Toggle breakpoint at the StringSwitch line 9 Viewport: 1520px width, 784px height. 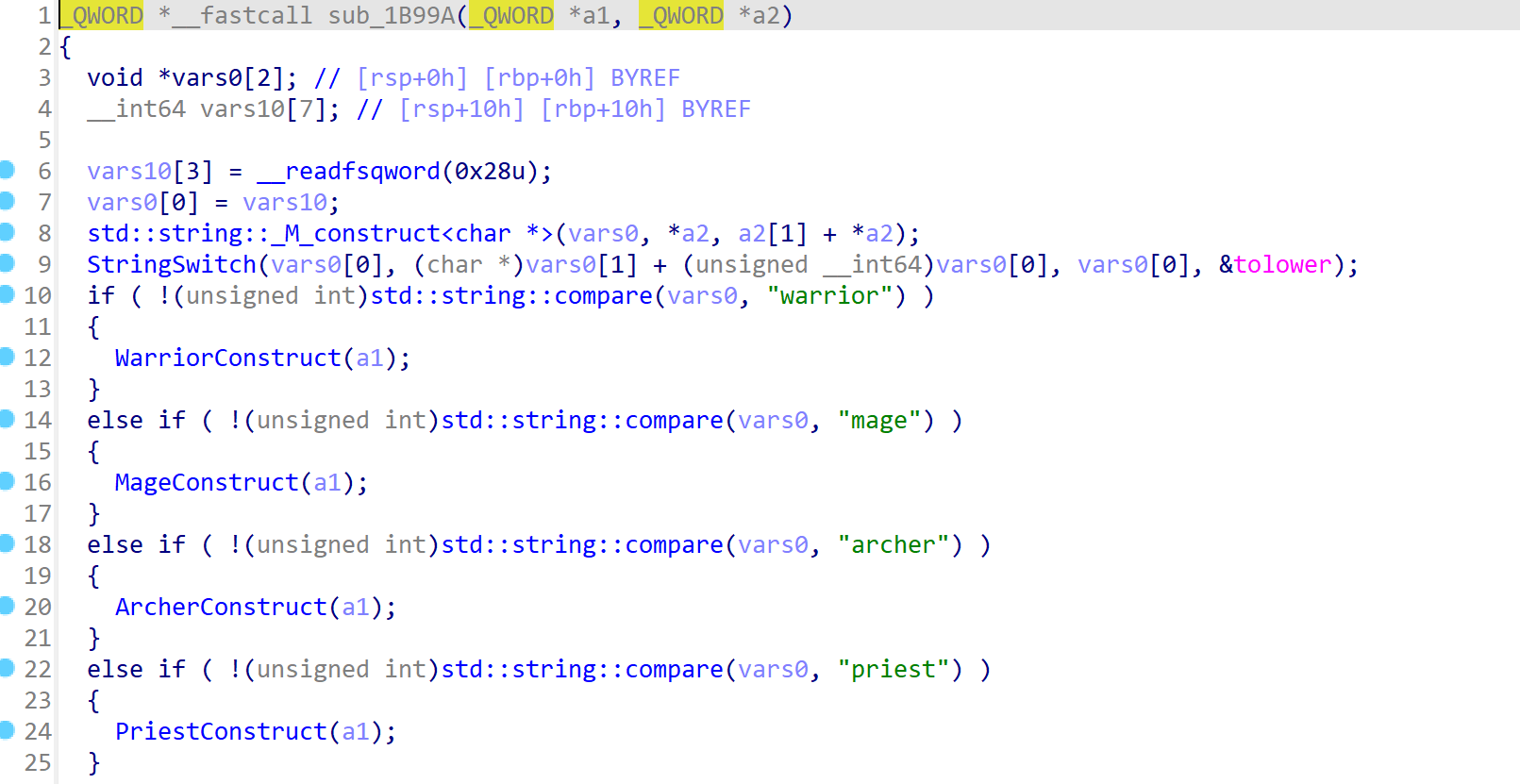pos(7,263)
